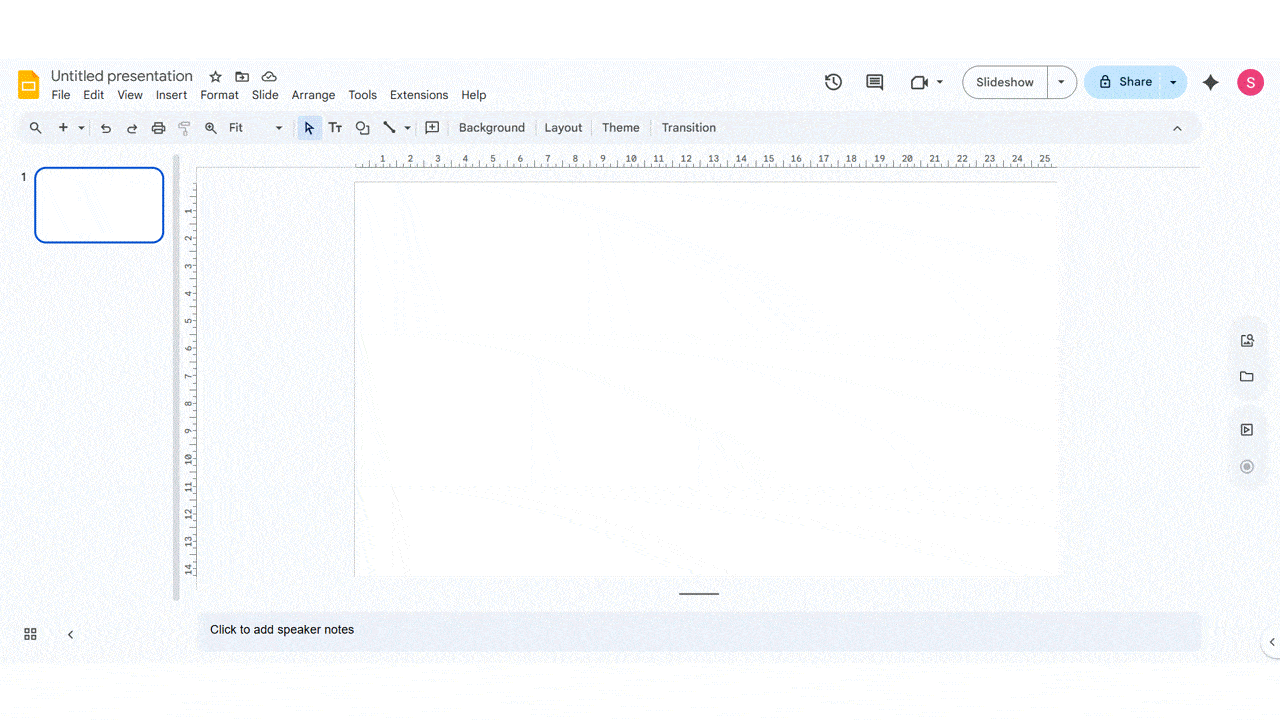1280x720 pixels.
Task: Select the Text box tool
Action: (x=335, y=128)
